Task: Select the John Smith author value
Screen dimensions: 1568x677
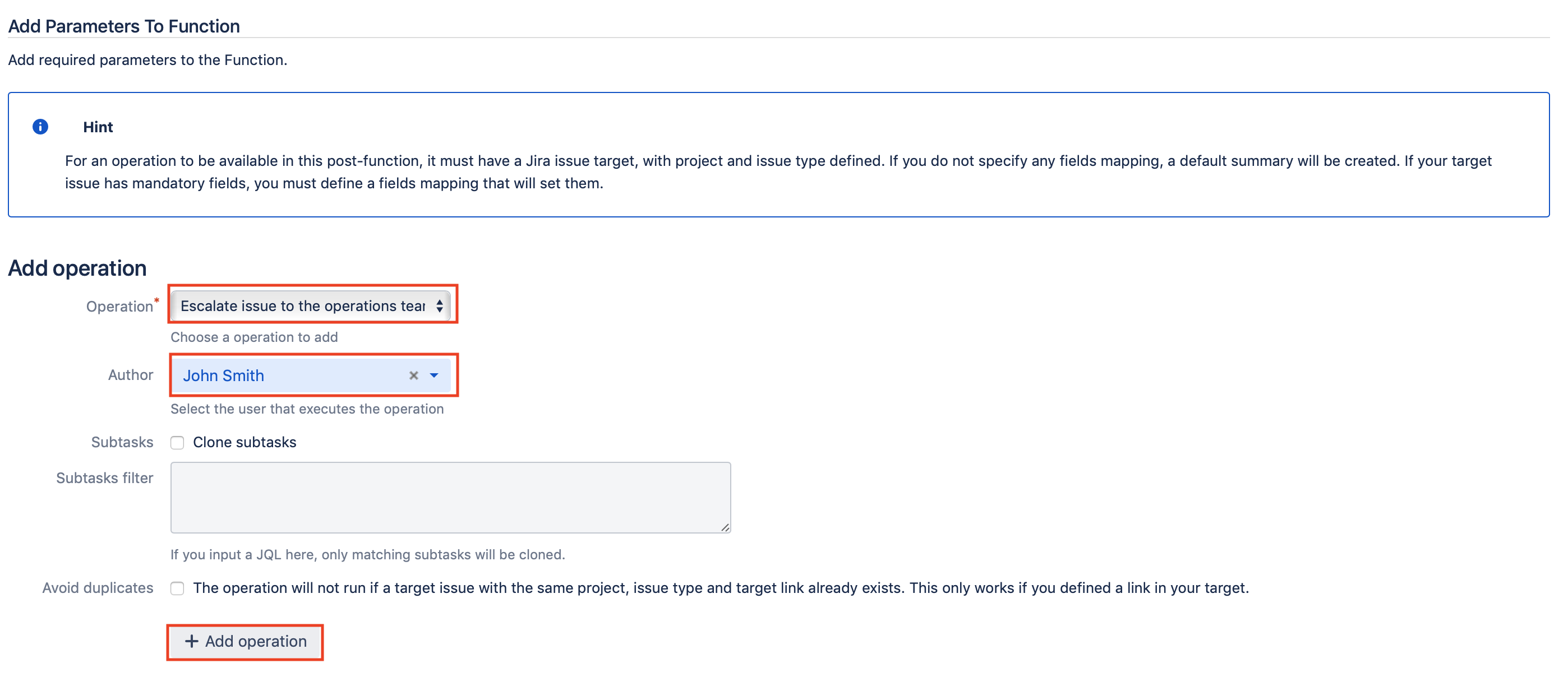Action: (223, 376)
